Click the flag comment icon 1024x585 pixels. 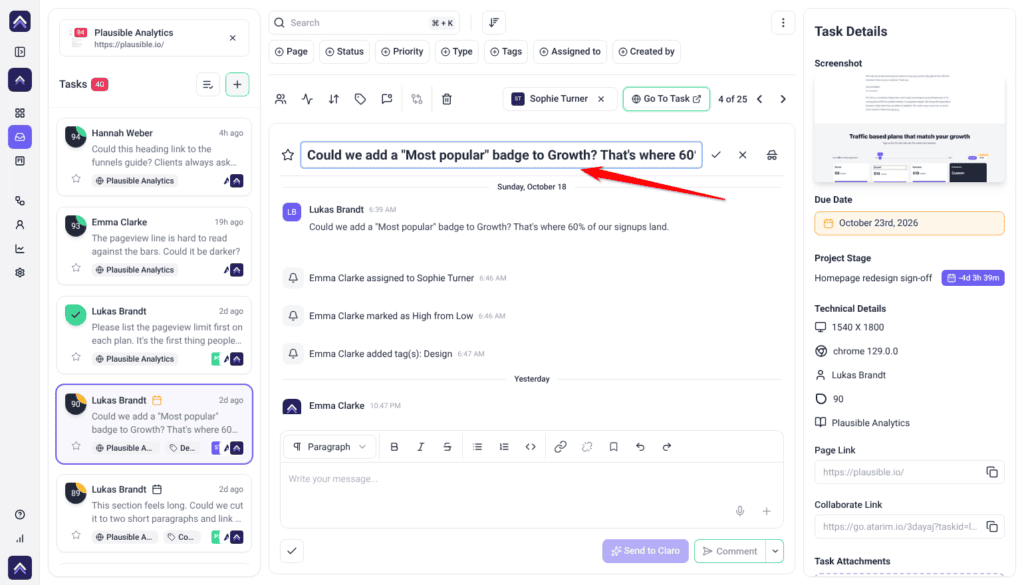point(387,99)
